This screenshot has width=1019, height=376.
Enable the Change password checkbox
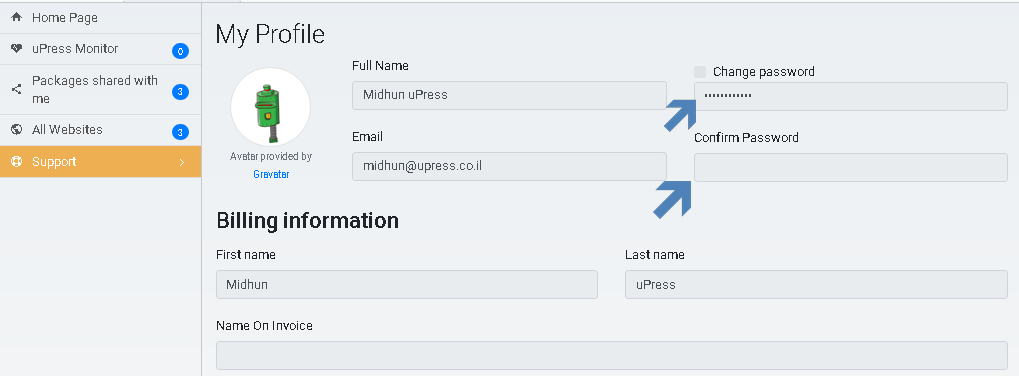tap(700, 71)
